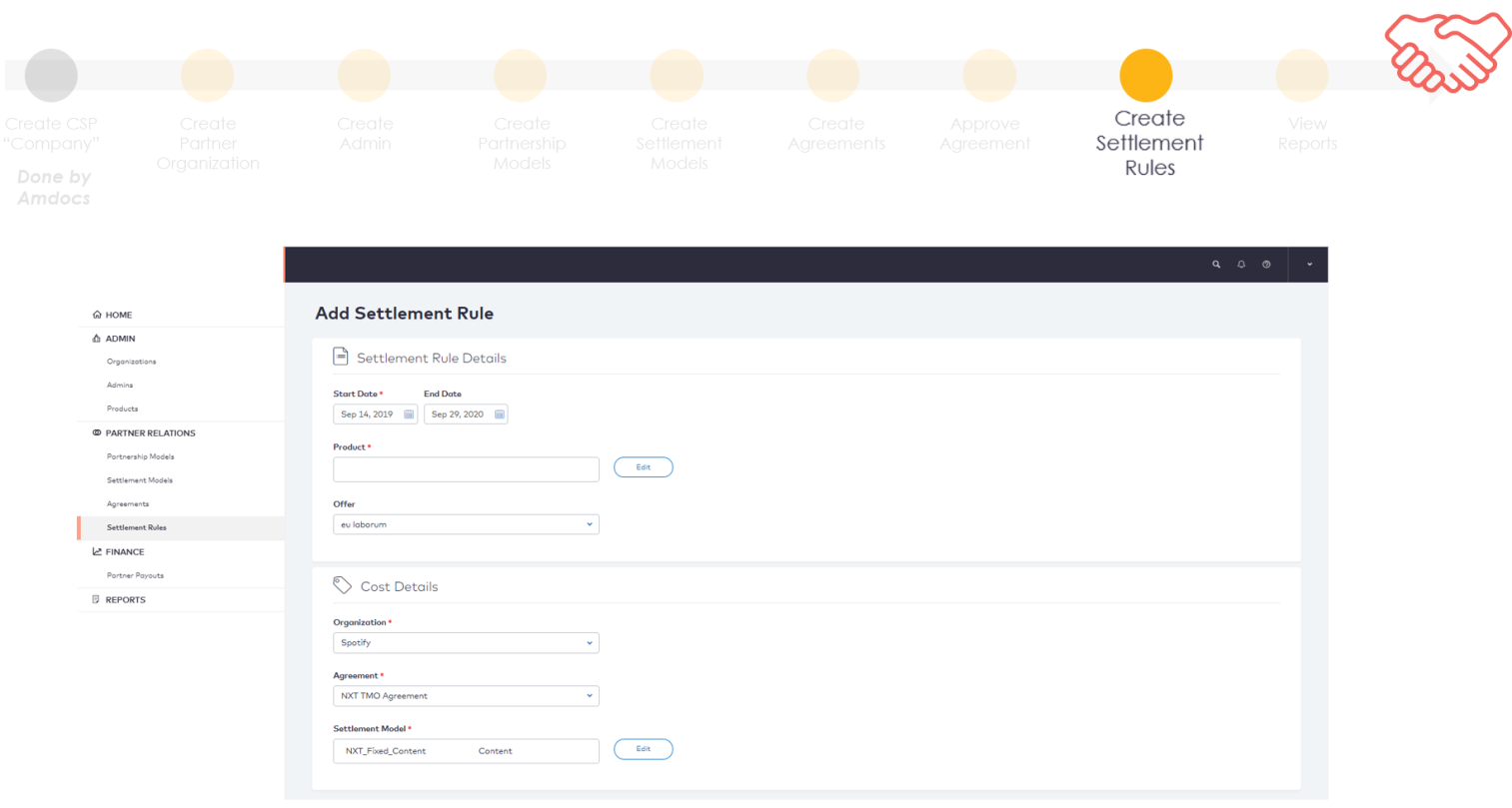This screenshot has width=1512, height=808.
Task: Open Agreements in the sidebar
Action: point(128,504)
